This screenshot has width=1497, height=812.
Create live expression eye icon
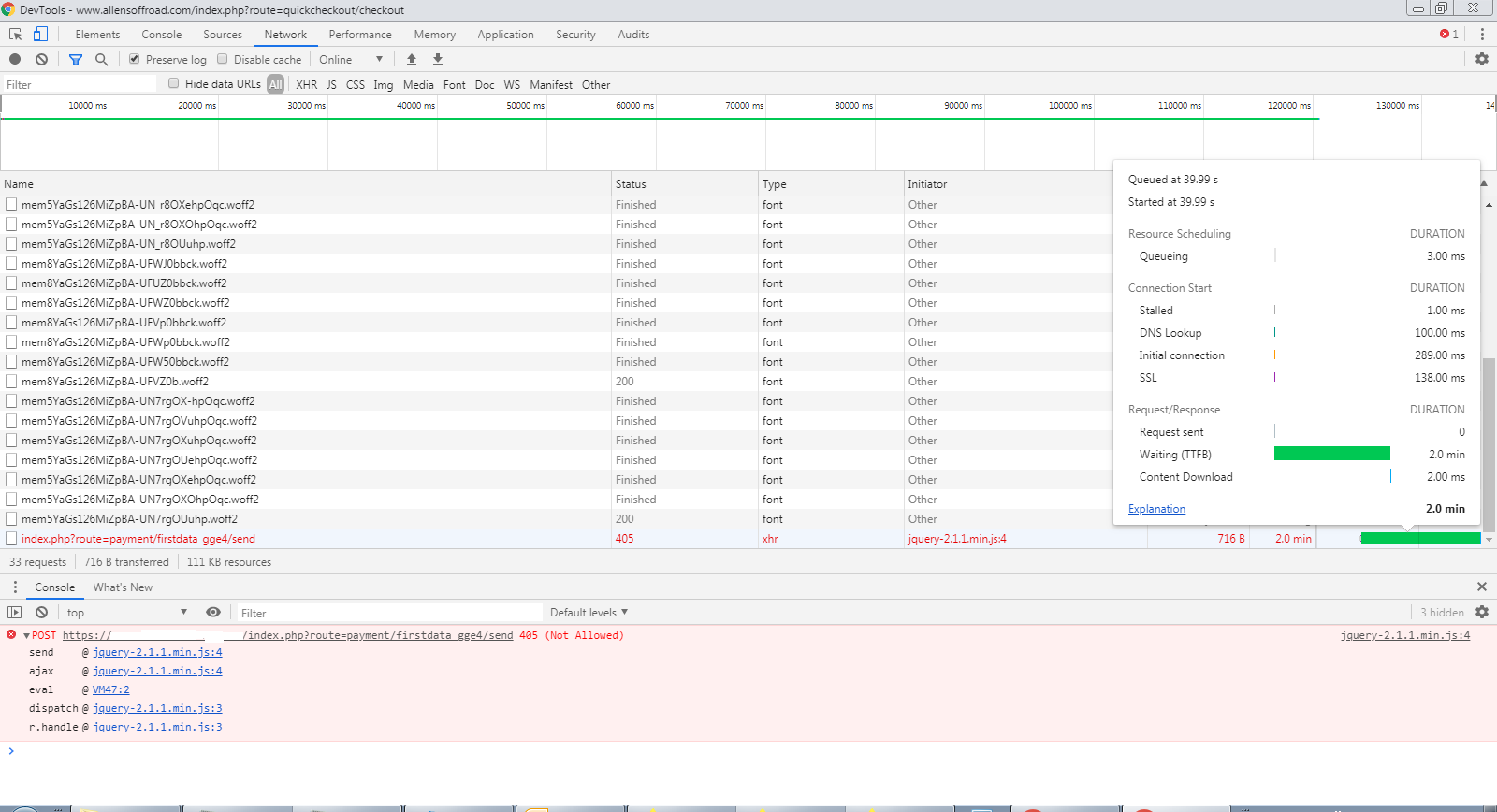[x=213, y=613]
